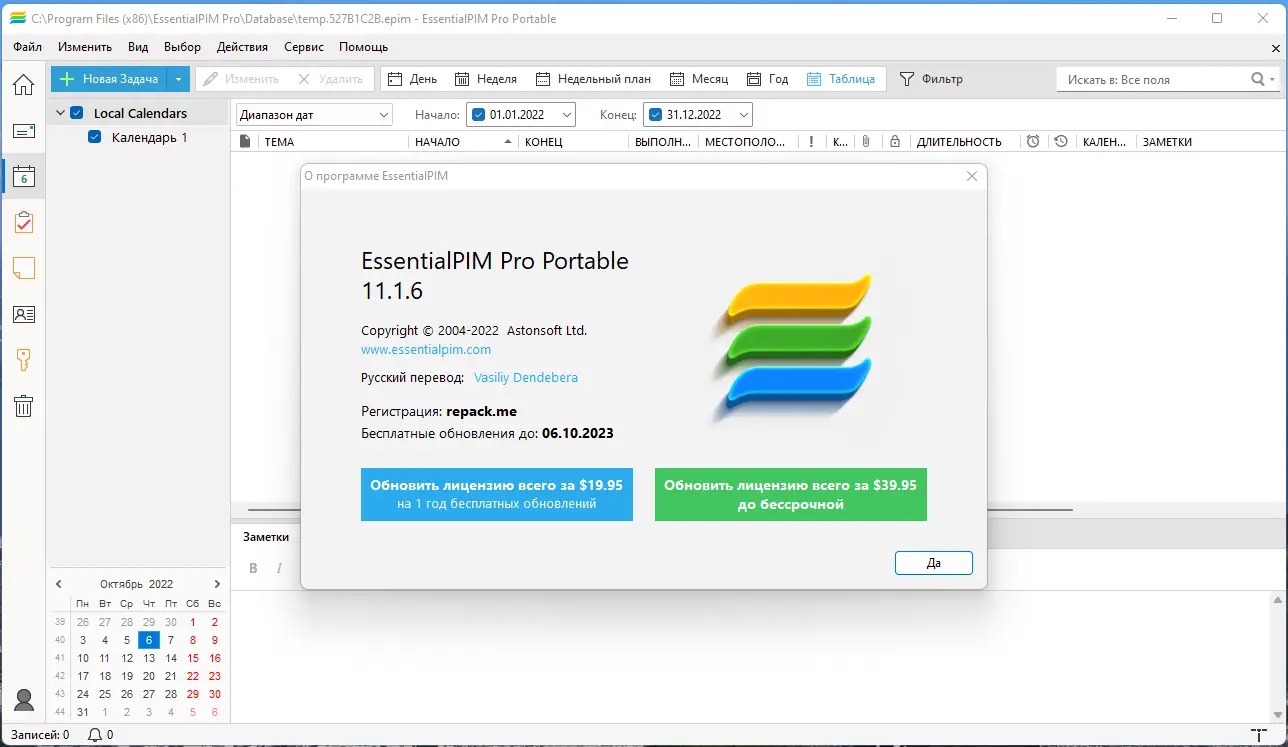Open the Диапазон дат dropdown
Image resolution: width=1288 pixels, height=747 pixels.
pos(384,114)
